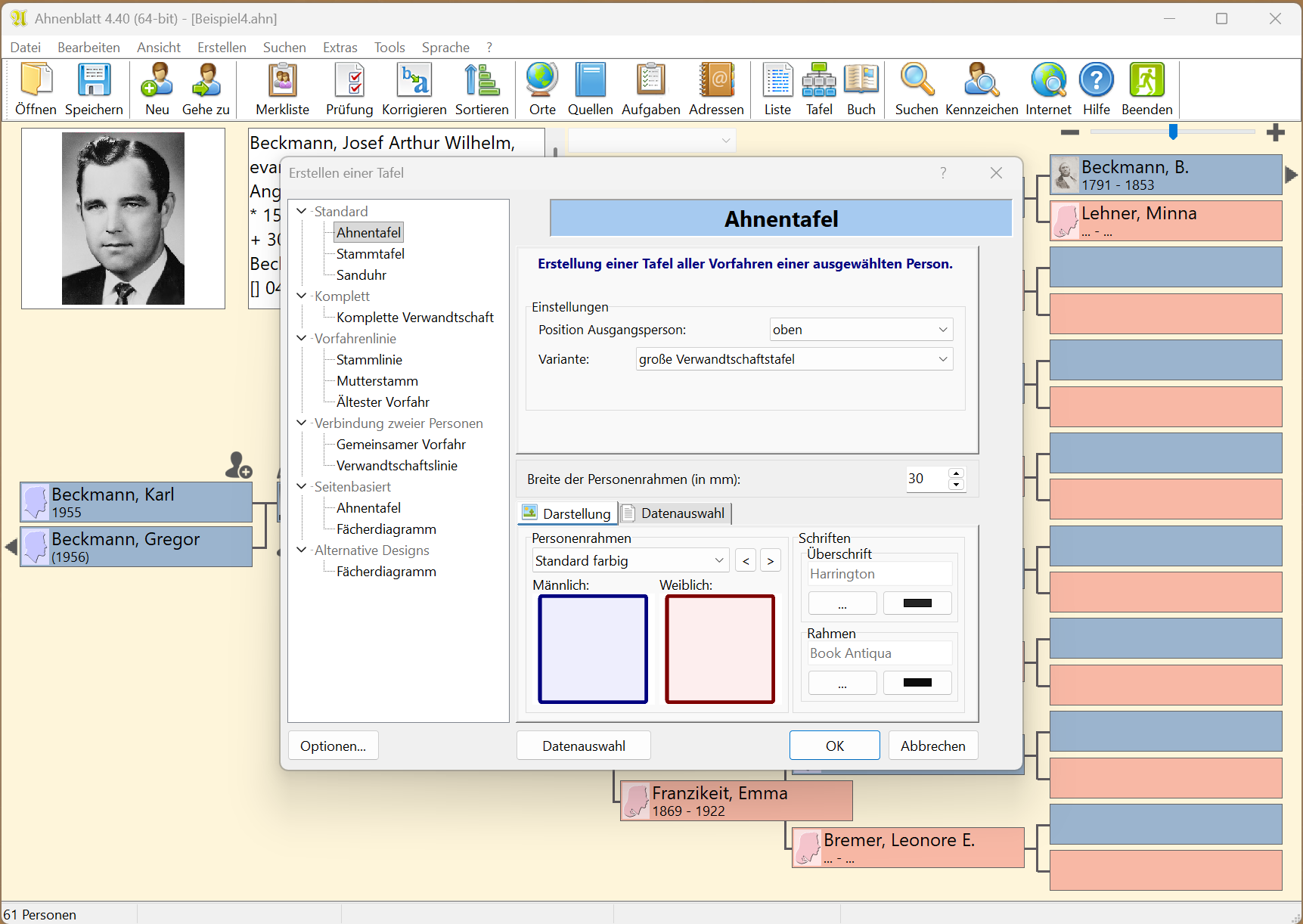Switch to the Datenauswahl tab
Screen dimensions: 1303x924
coord(675,513)
